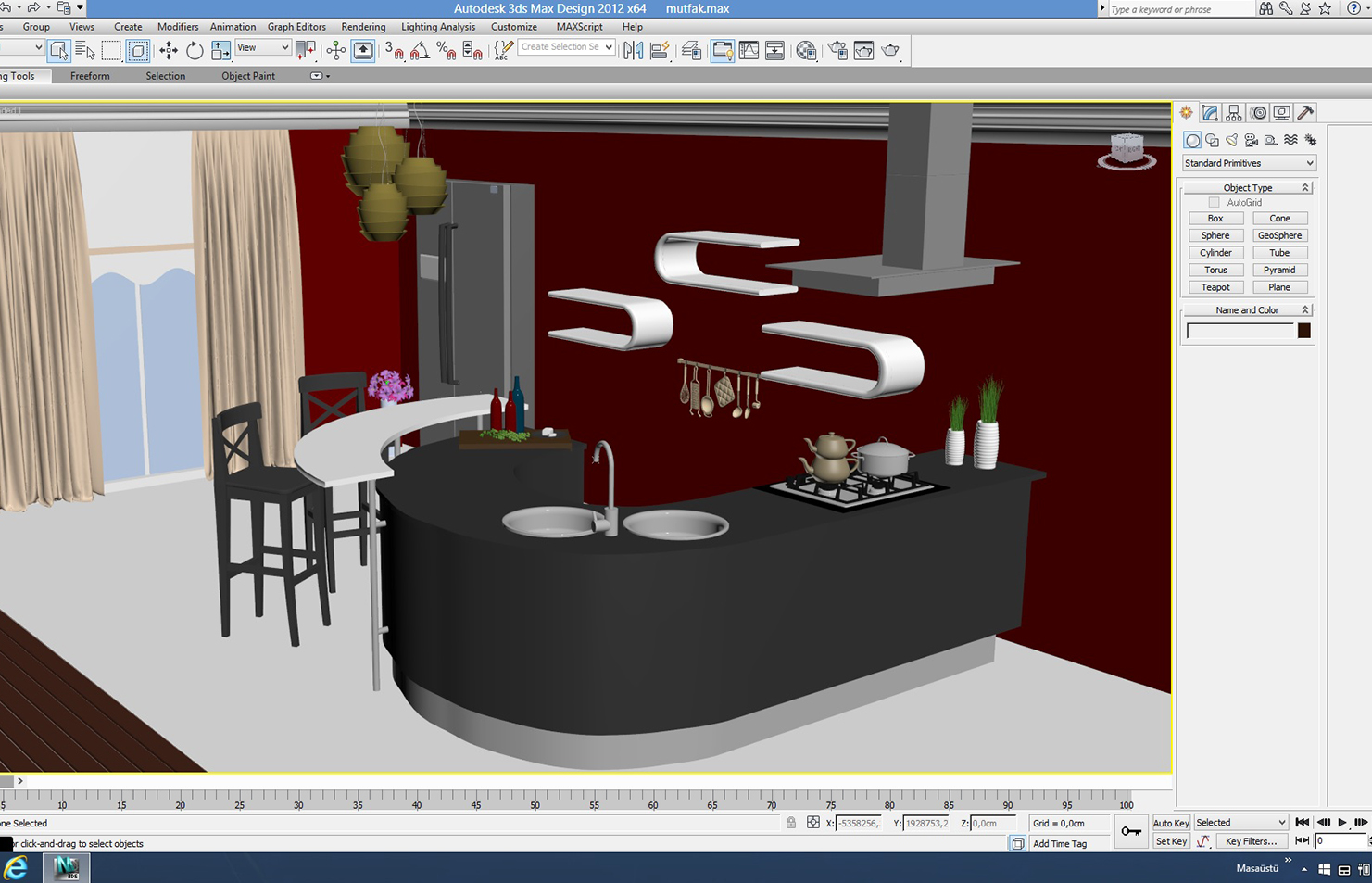Create a Teapot primitive
Viewport: 1372px width, 883px height.
point(1215,287)
